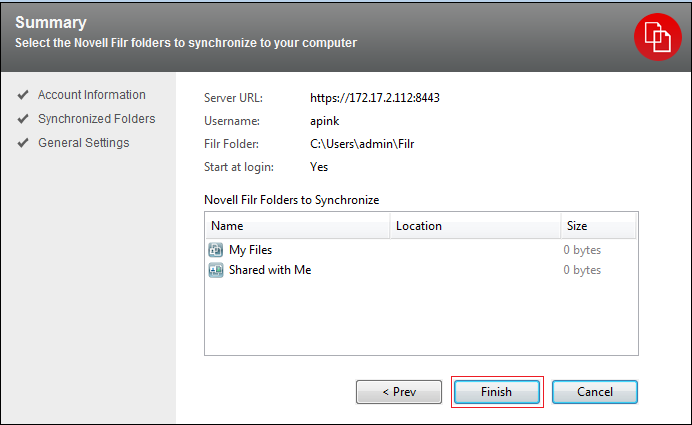Go back with the Prev button

click(399, 392)
